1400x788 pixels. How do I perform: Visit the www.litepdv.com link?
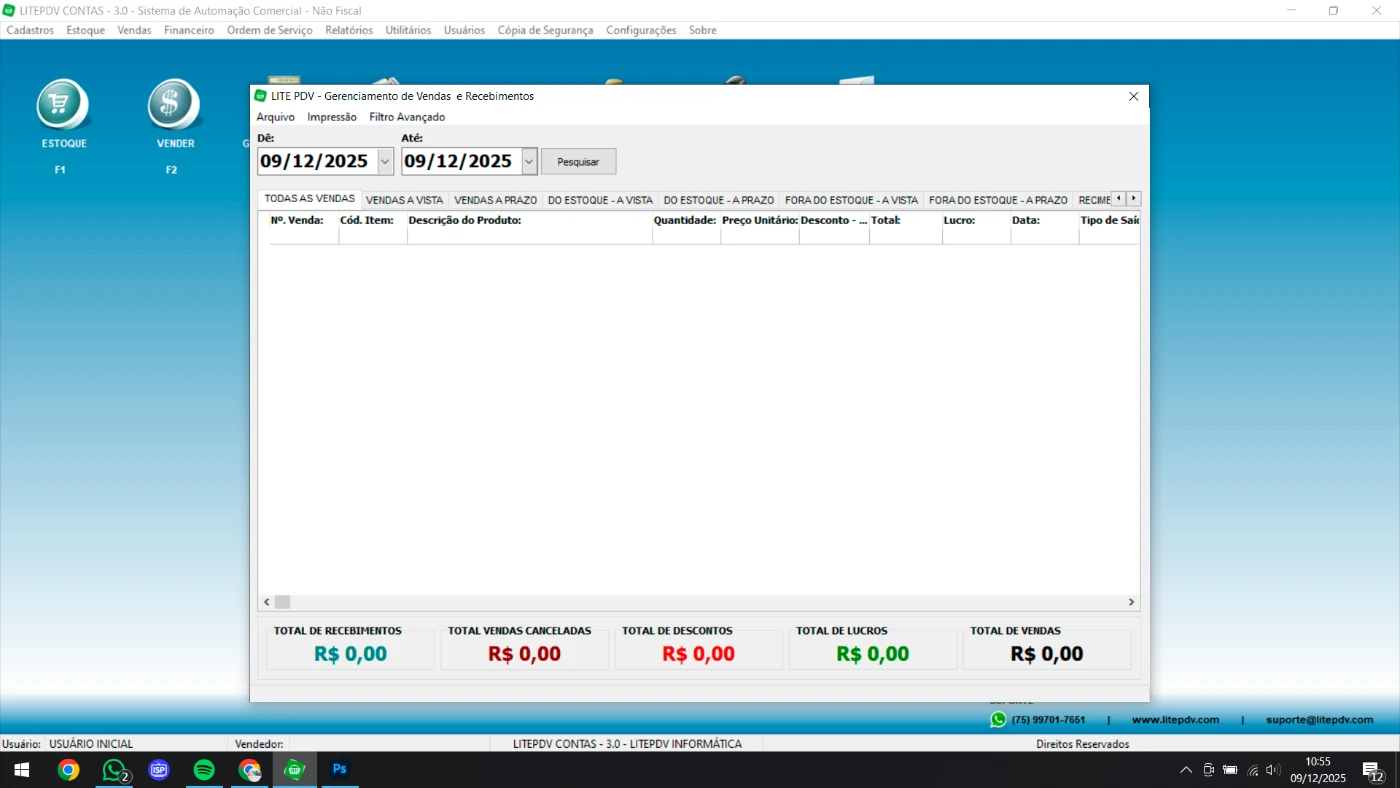point(1175,720)
